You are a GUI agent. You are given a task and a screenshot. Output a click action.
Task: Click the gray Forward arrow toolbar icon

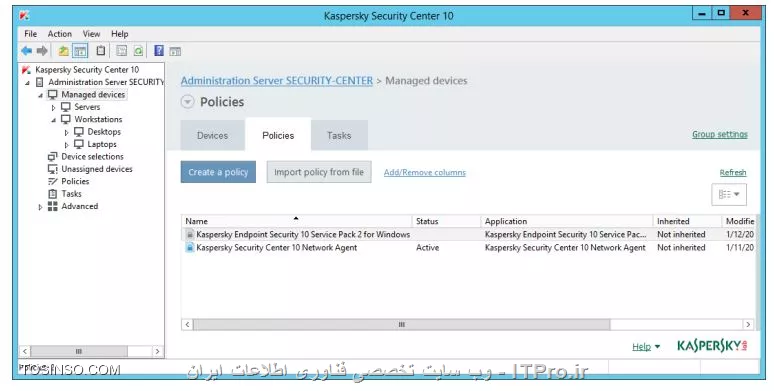coord(42,50)
